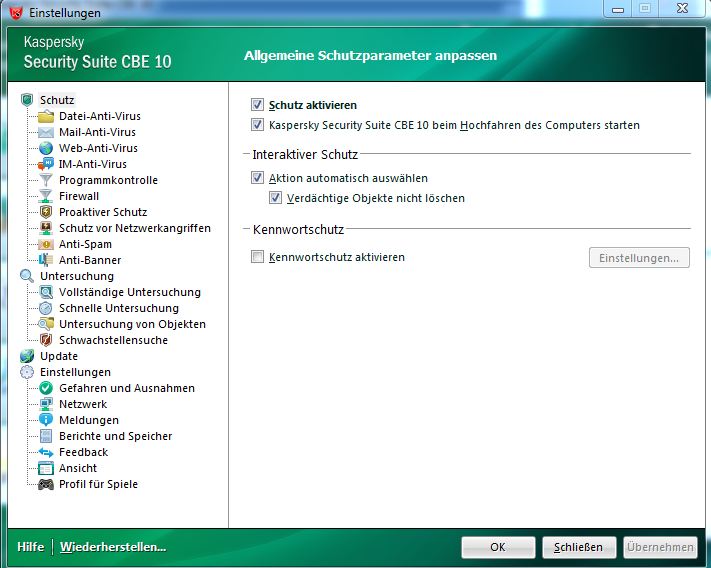Screen dimensions: 711x568
Task: Select Vollständige Untersuchung entry
Action: pyautogui.click(x=130, y=292)
